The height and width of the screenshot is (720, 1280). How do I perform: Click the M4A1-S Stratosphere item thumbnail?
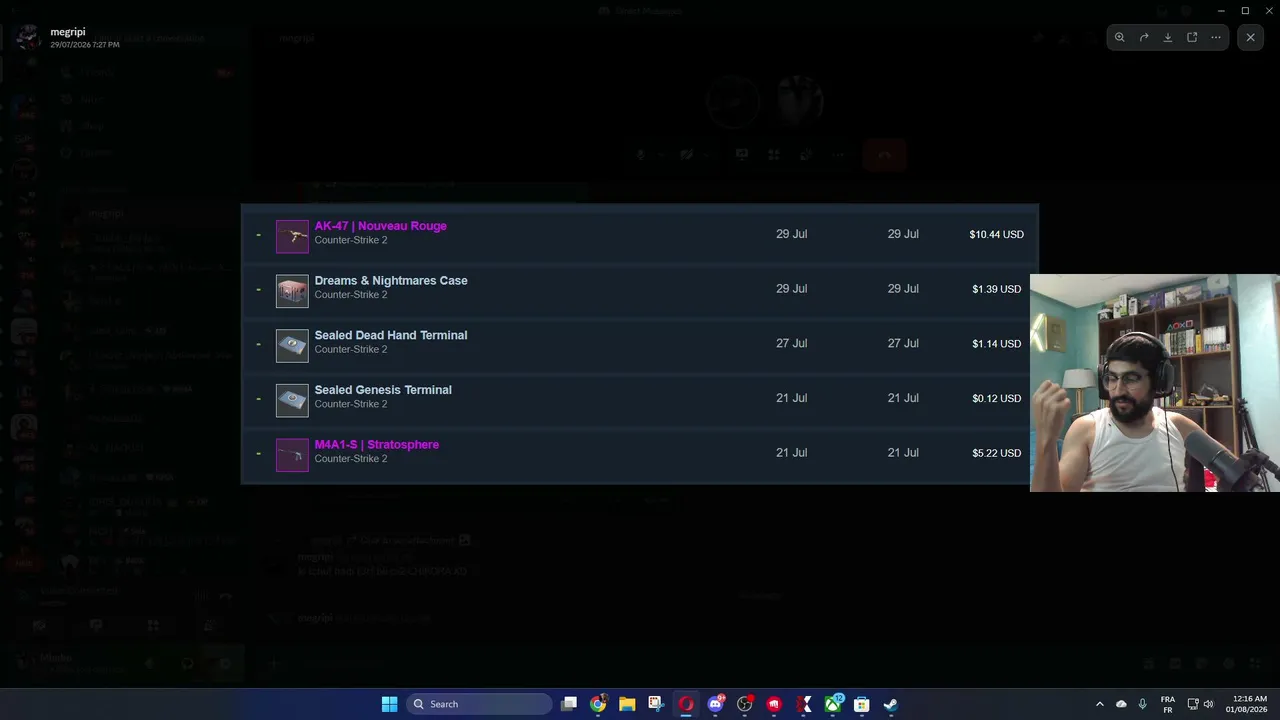click(292, 455)
